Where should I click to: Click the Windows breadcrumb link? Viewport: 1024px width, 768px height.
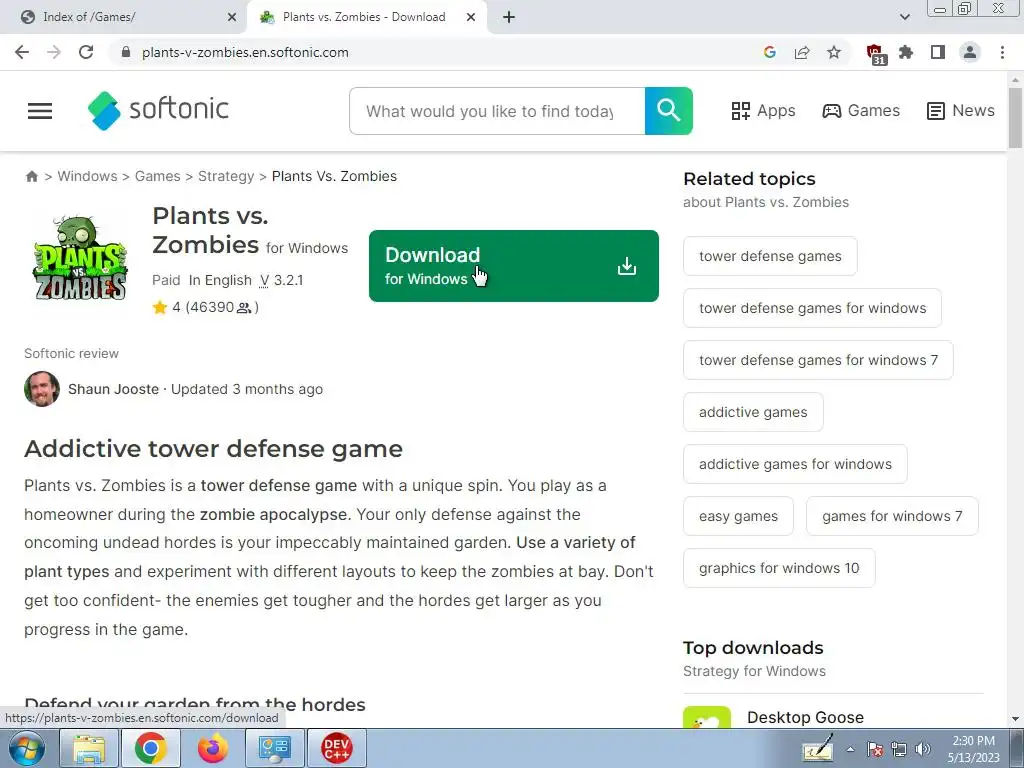coord(88,176)
